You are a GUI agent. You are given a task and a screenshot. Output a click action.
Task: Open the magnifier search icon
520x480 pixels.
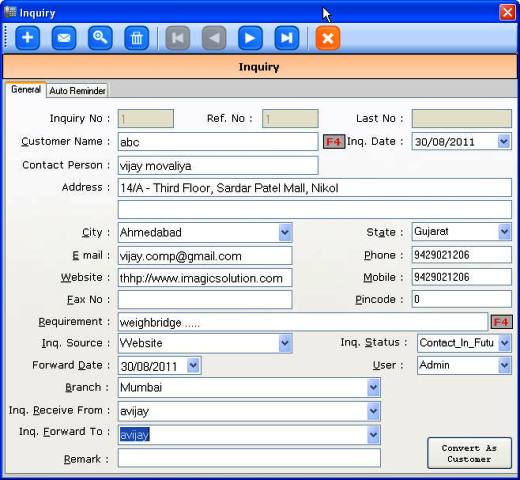[100, 38]
